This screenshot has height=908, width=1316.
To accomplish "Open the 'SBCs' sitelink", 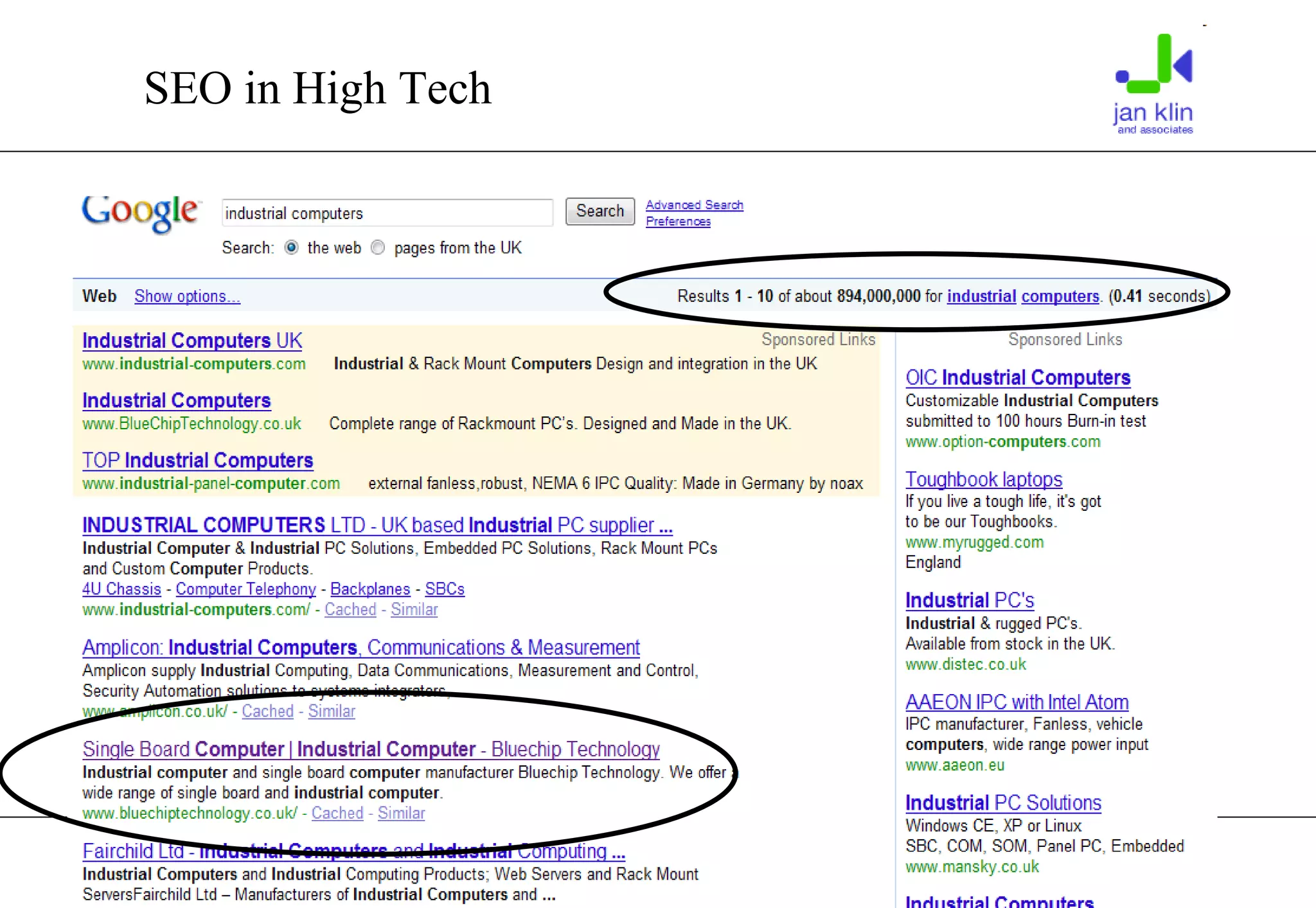I will pos(445,589).
